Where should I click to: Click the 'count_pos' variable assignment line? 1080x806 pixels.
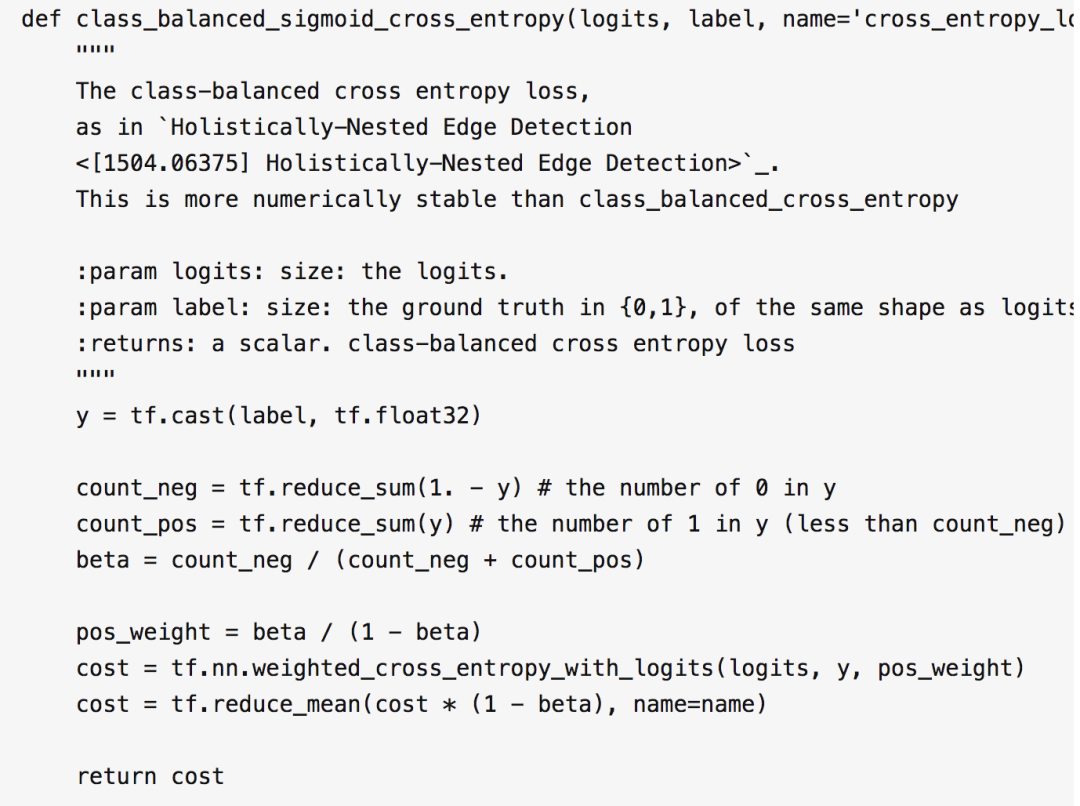point(571,524)
